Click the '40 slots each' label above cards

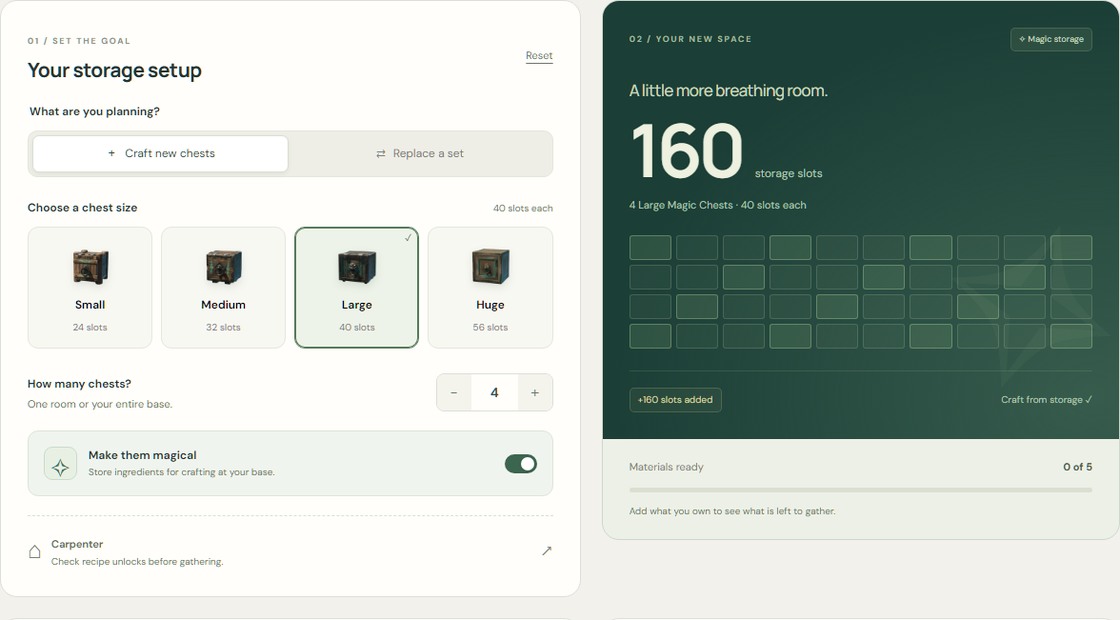pyautogui.click(x=523, y=209)
